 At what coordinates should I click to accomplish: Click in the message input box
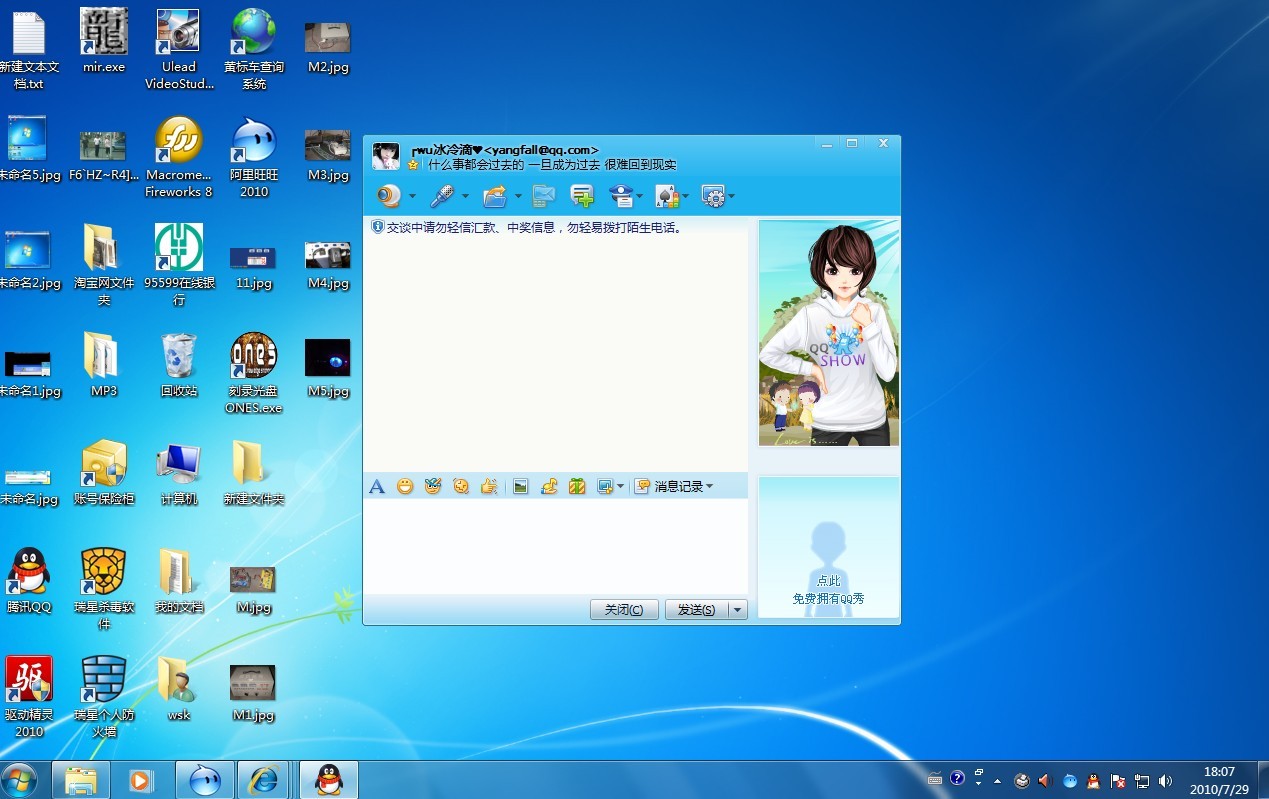click(x=555, y=545)
